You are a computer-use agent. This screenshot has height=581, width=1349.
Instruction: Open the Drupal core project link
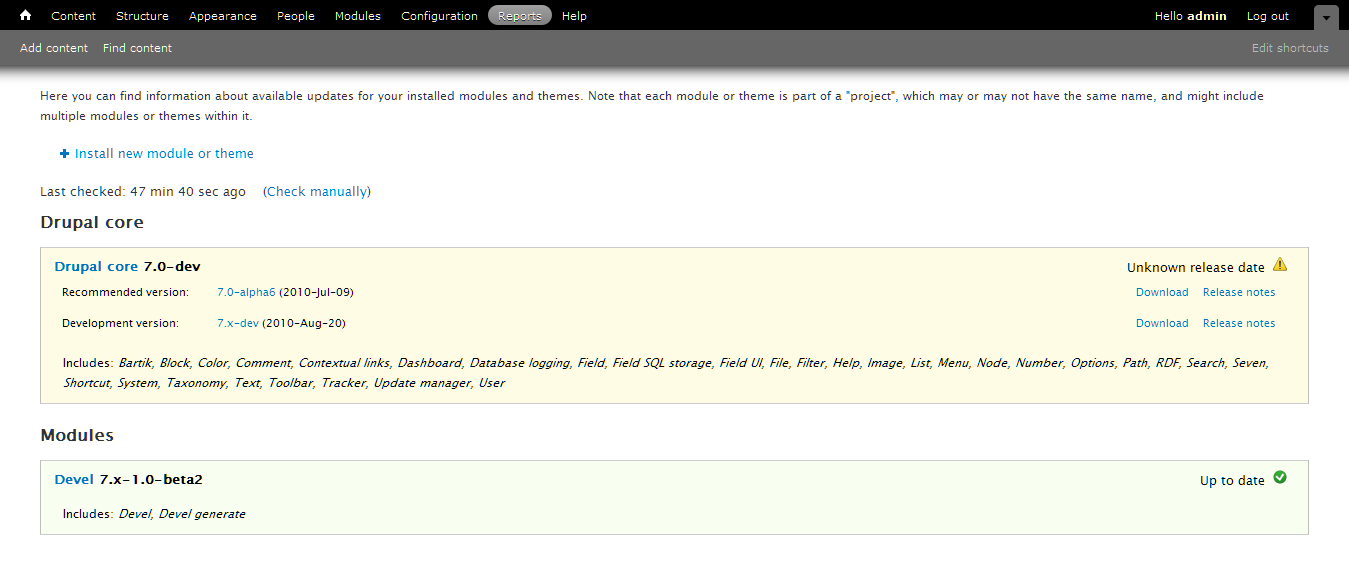tap(96, 267)
